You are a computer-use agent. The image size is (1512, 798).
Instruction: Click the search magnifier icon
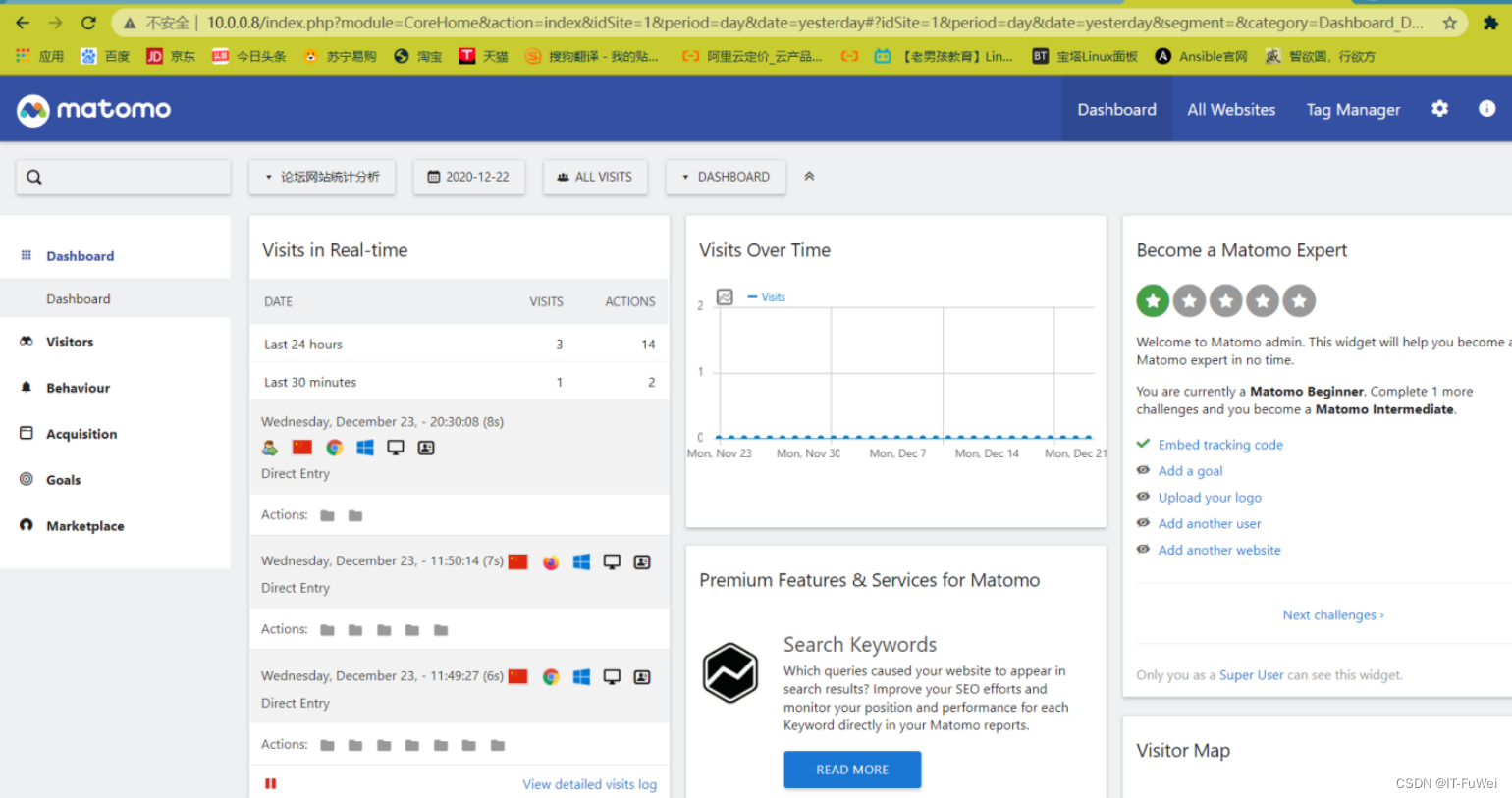34,177
